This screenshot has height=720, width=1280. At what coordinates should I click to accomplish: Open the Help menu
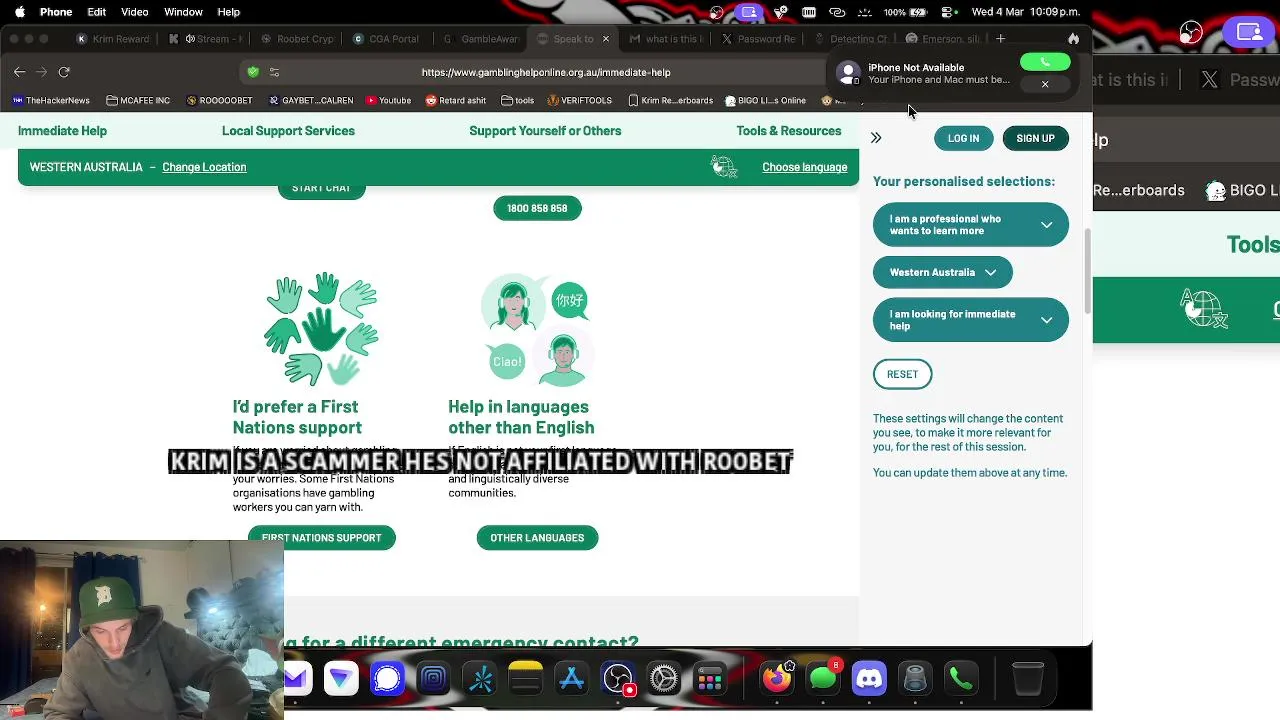(x=228, y=12)
